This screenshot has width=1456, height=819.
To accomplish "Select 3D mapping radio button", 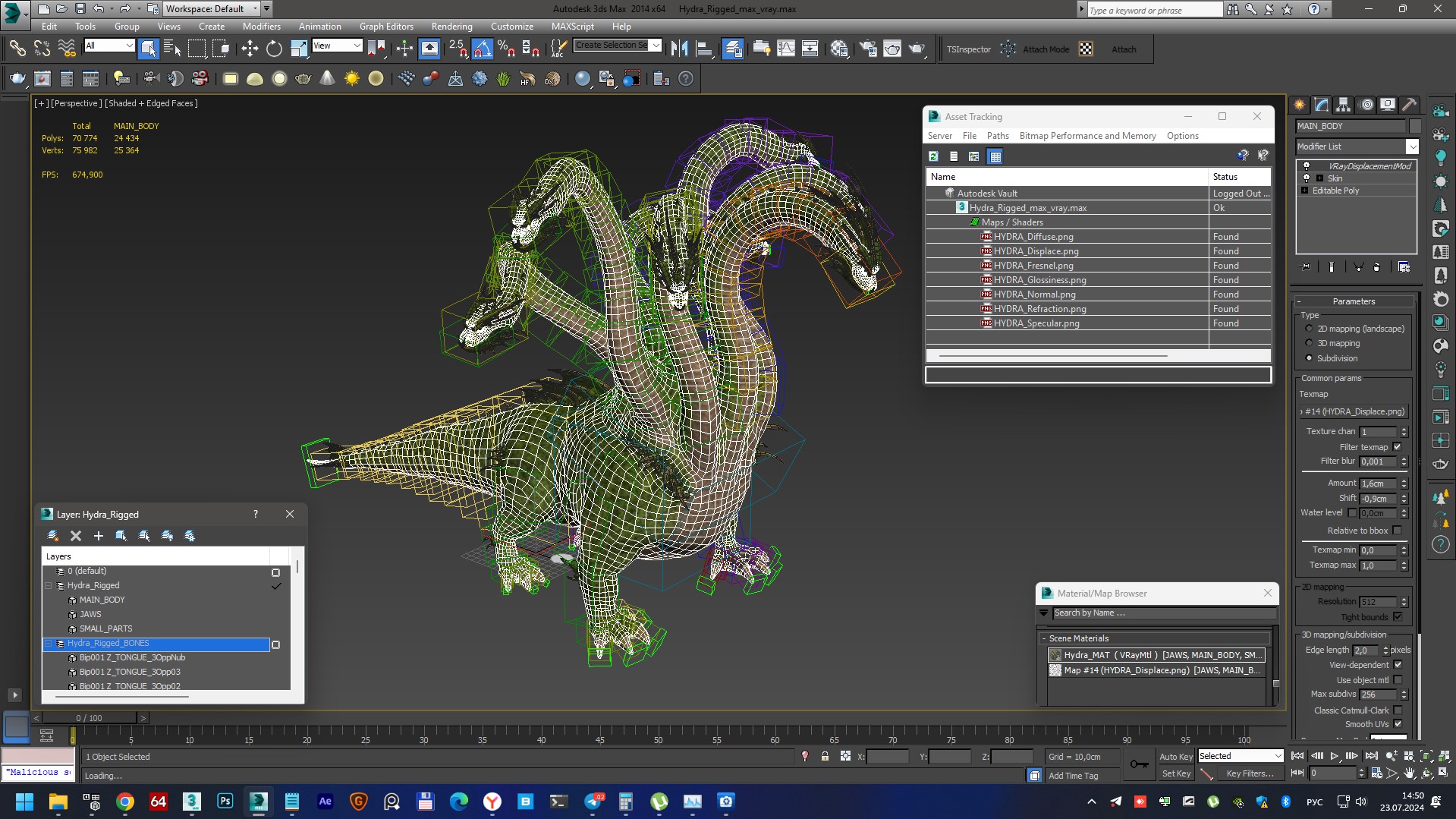I will [1309, 343].
